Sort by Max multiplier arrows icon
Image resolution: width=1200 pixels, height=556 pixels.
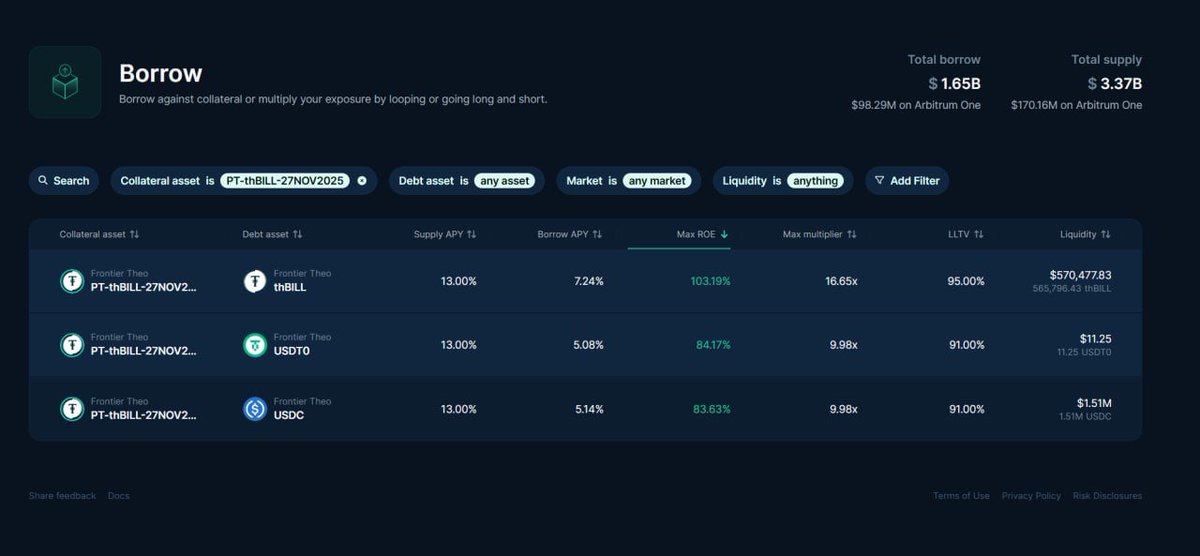851,234
